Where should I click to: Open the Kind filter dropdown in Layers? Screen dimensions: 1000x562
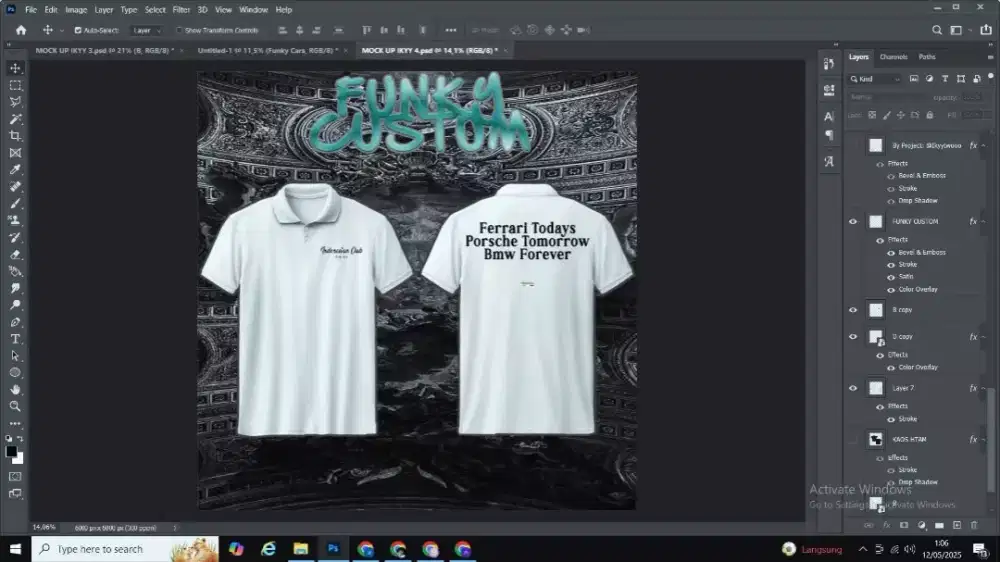tap(875, 79)
